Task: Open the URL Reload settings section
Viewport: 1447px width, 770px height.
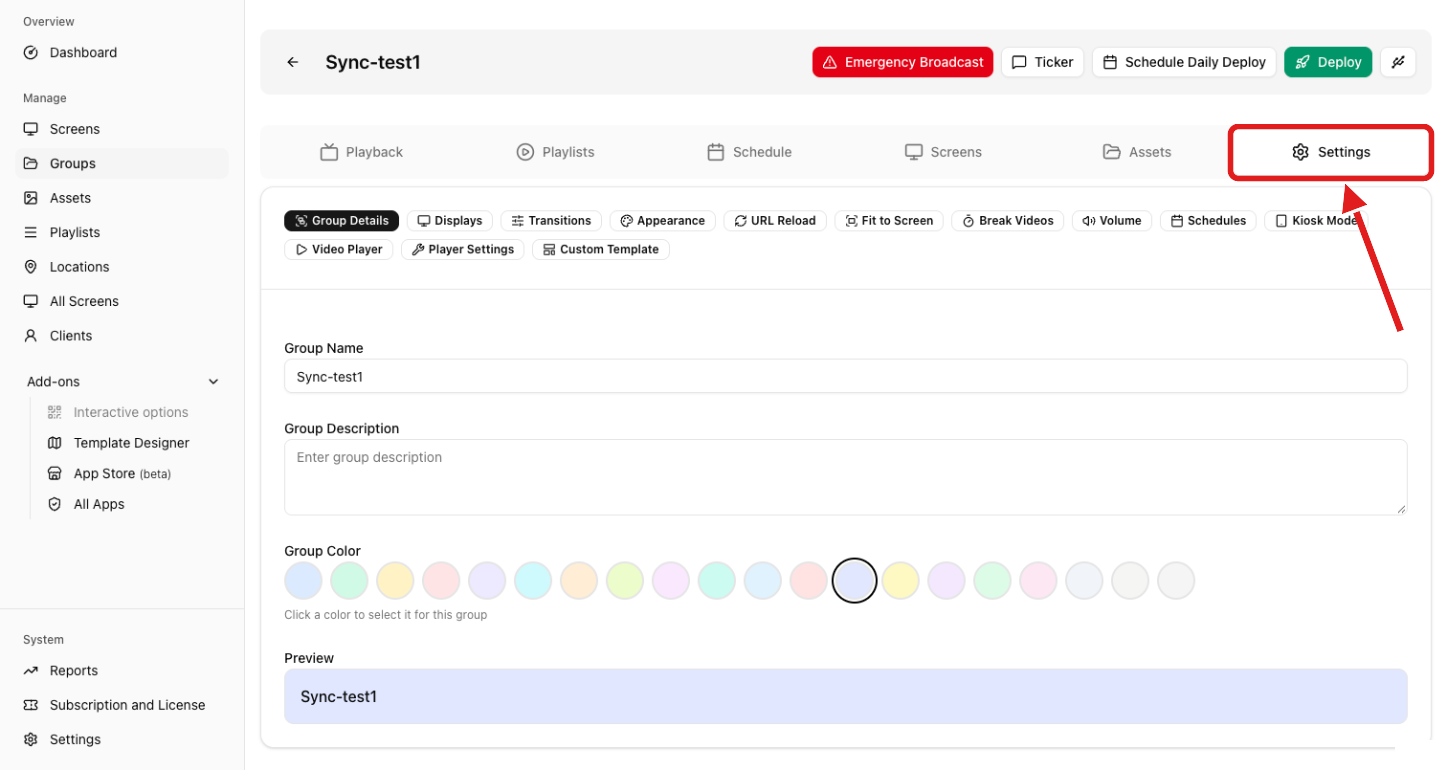Action: 775,221
